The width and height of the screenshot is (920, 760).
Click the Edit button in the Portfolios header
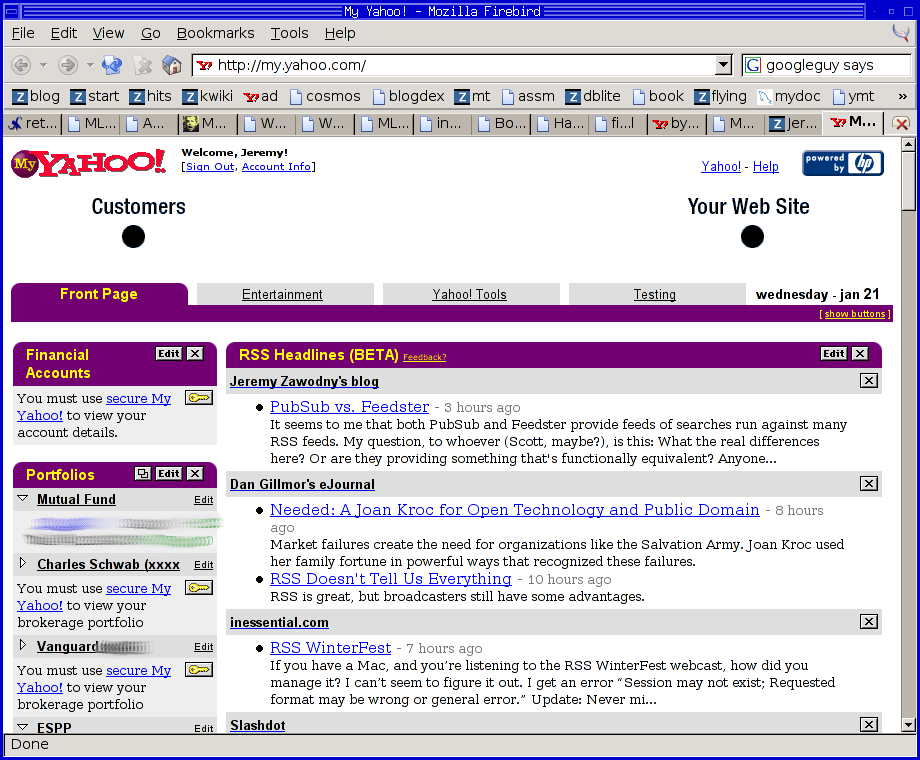pos(169,474)
